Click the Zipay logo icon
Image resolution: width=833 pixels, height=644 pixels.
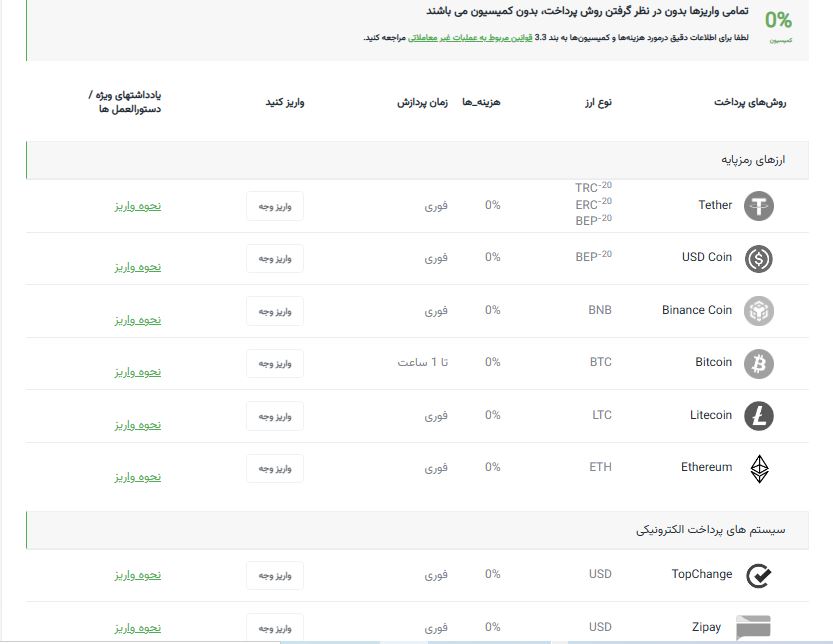pyautogui.click(x=753, y=628)
